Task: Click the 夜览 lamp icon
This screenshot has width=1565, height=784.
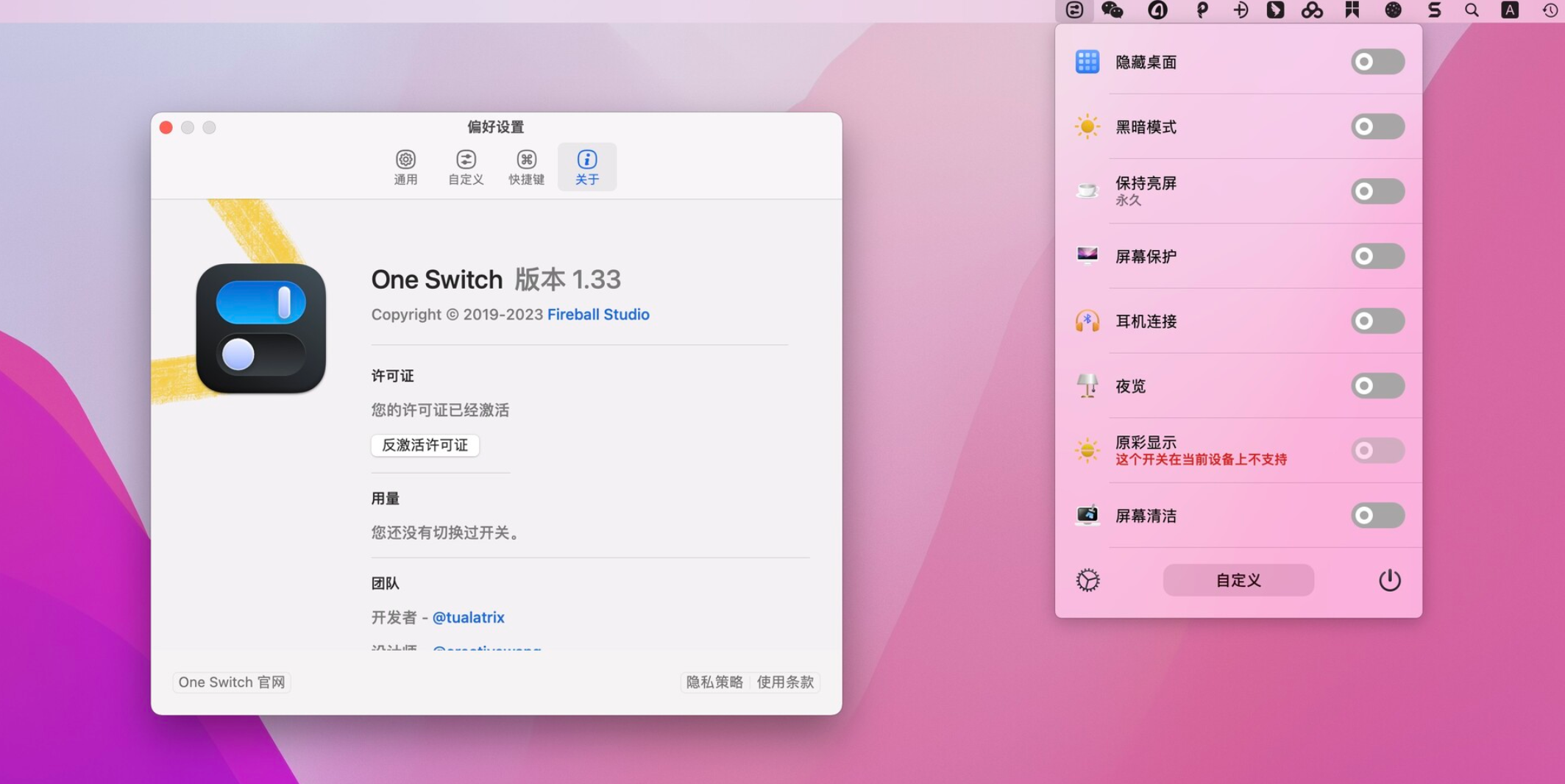Action: 1087,385
